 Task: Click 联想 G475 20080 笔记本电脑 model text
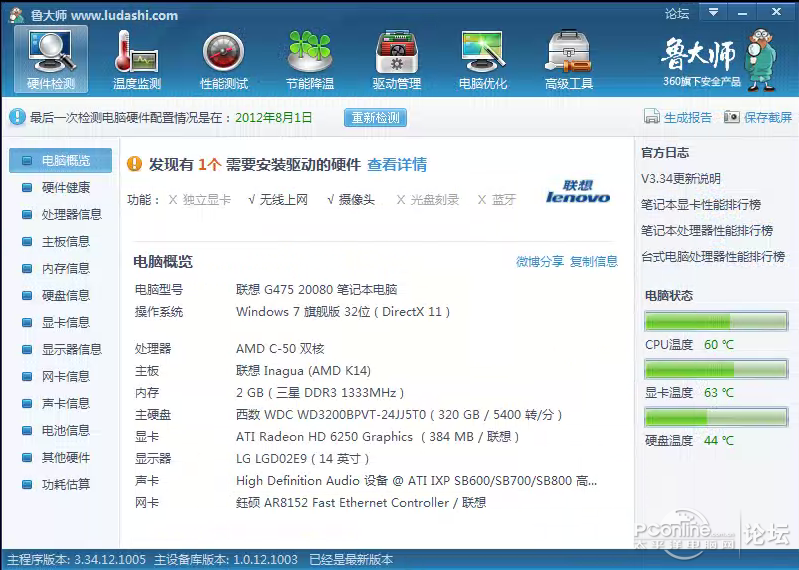pos(316,290)
